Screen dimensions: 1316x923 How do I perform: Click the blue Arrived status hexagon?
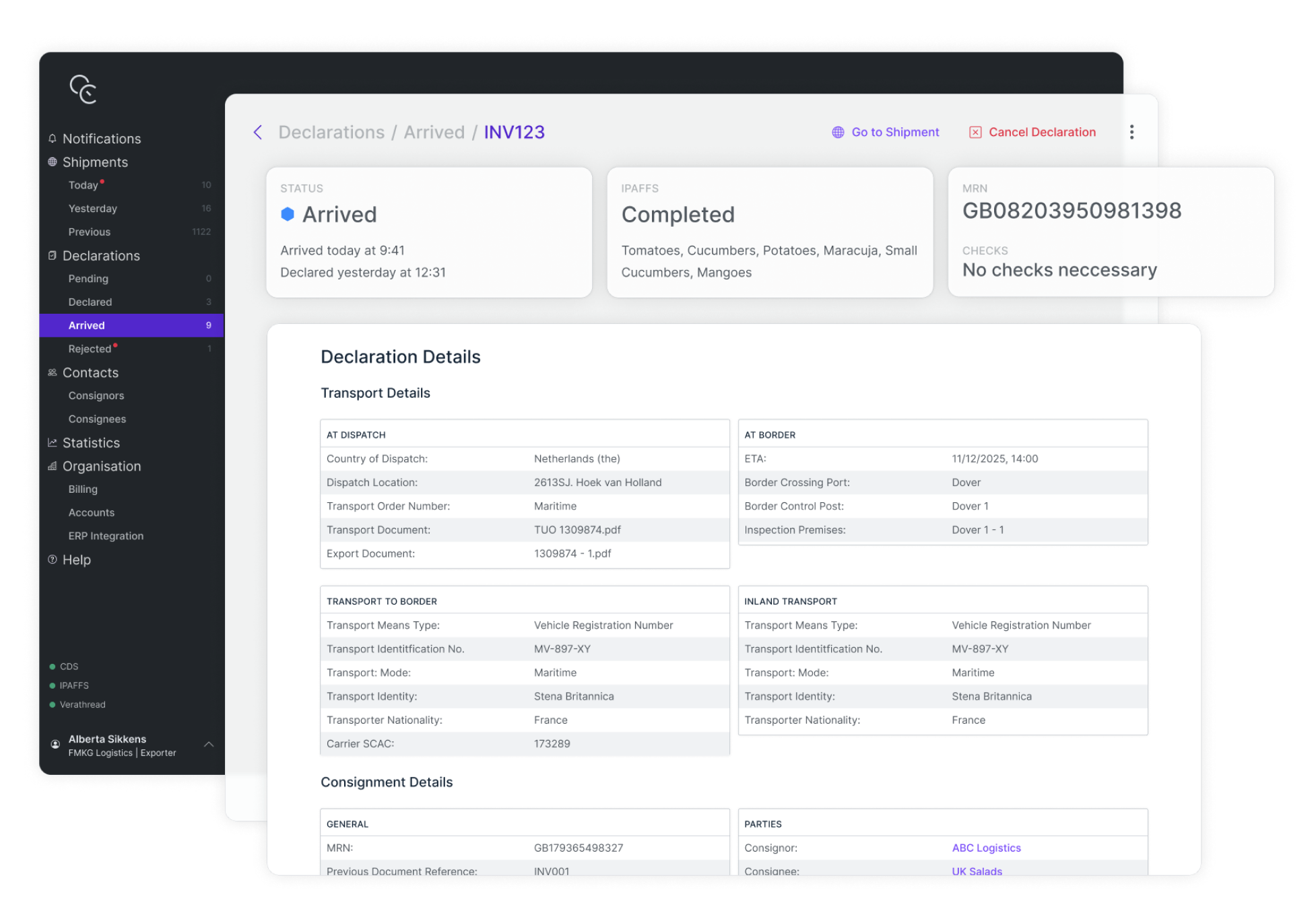pos(288,215)
